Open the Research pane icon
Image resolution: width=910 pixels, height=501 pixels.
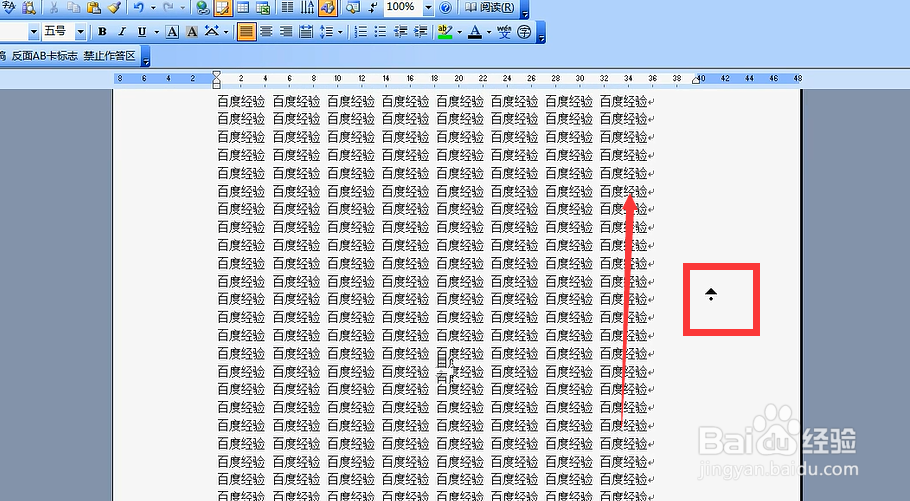click(x=28, y=7)
